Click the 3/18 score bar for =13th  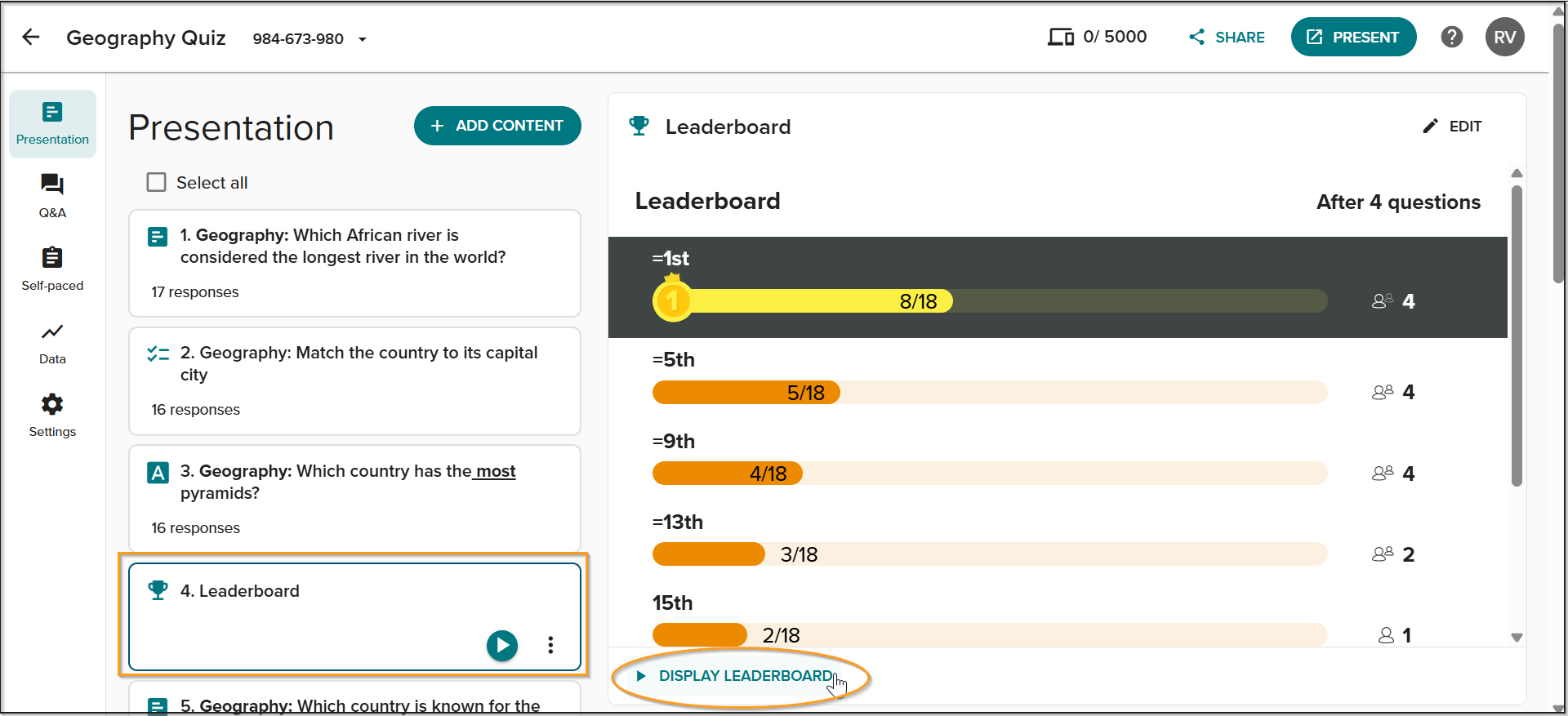pyautogui.click(x=709, y=554)
